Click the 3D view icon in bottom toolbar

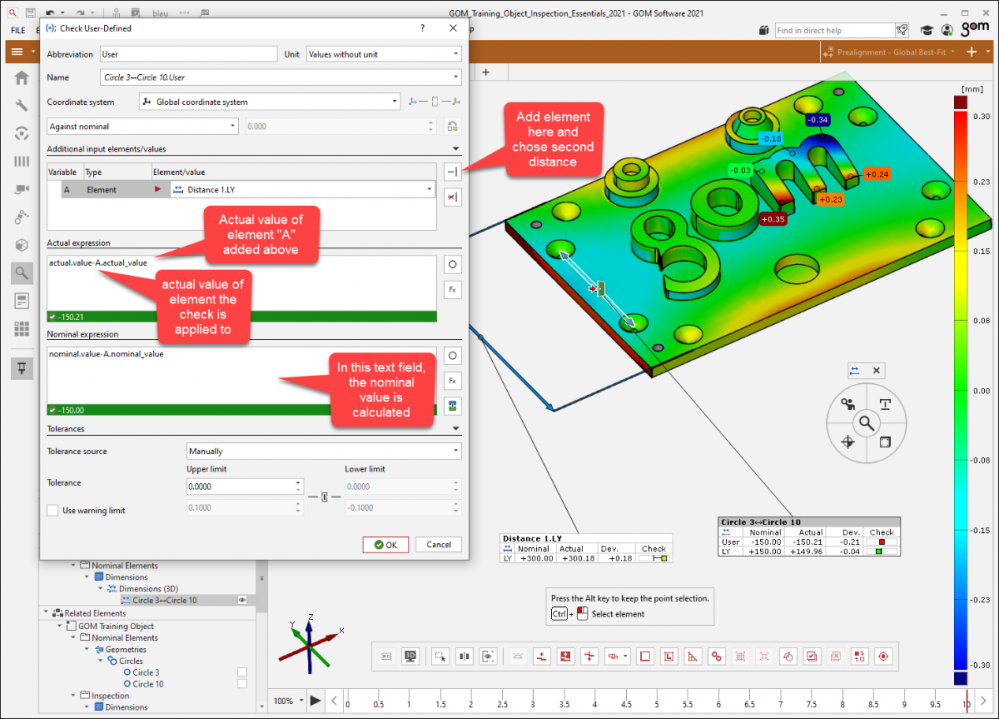tap(410, 656)
